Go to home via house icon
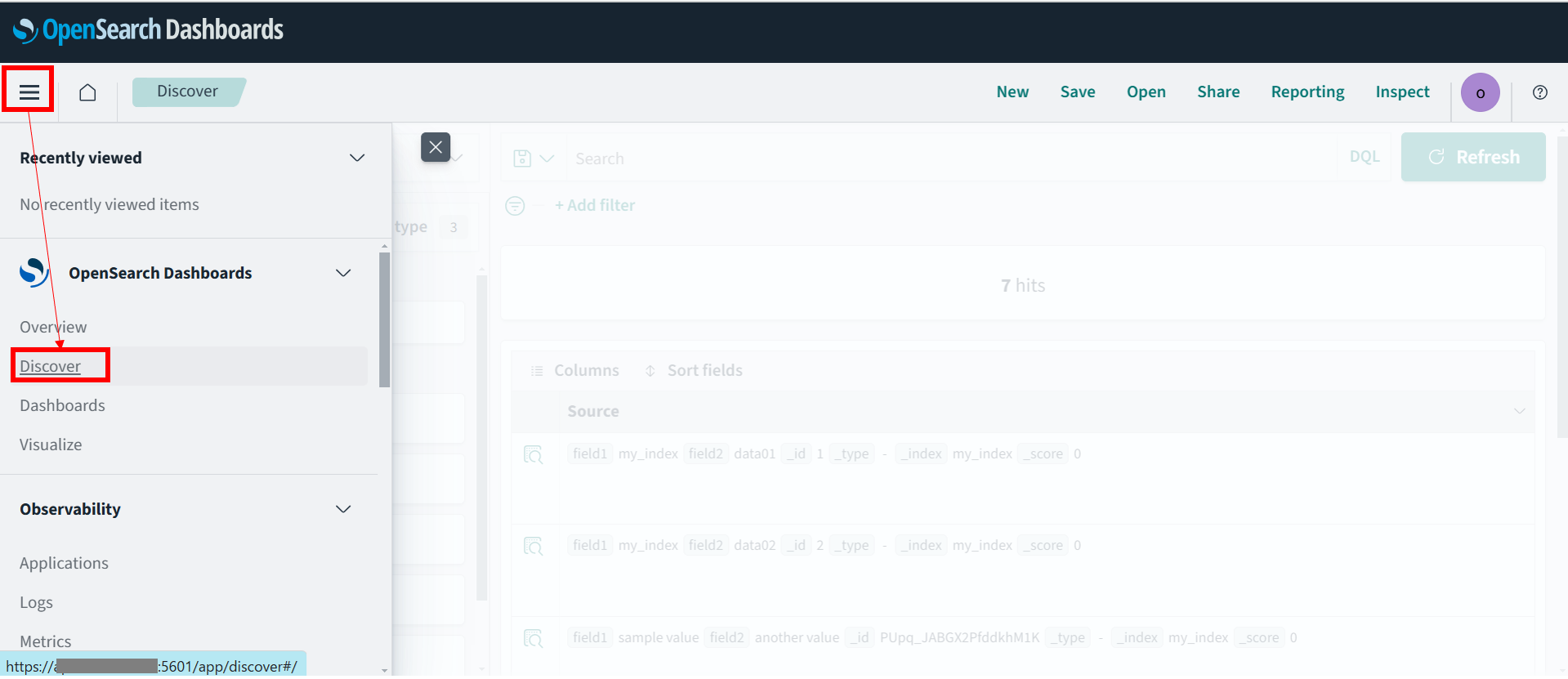 [87, 92]
